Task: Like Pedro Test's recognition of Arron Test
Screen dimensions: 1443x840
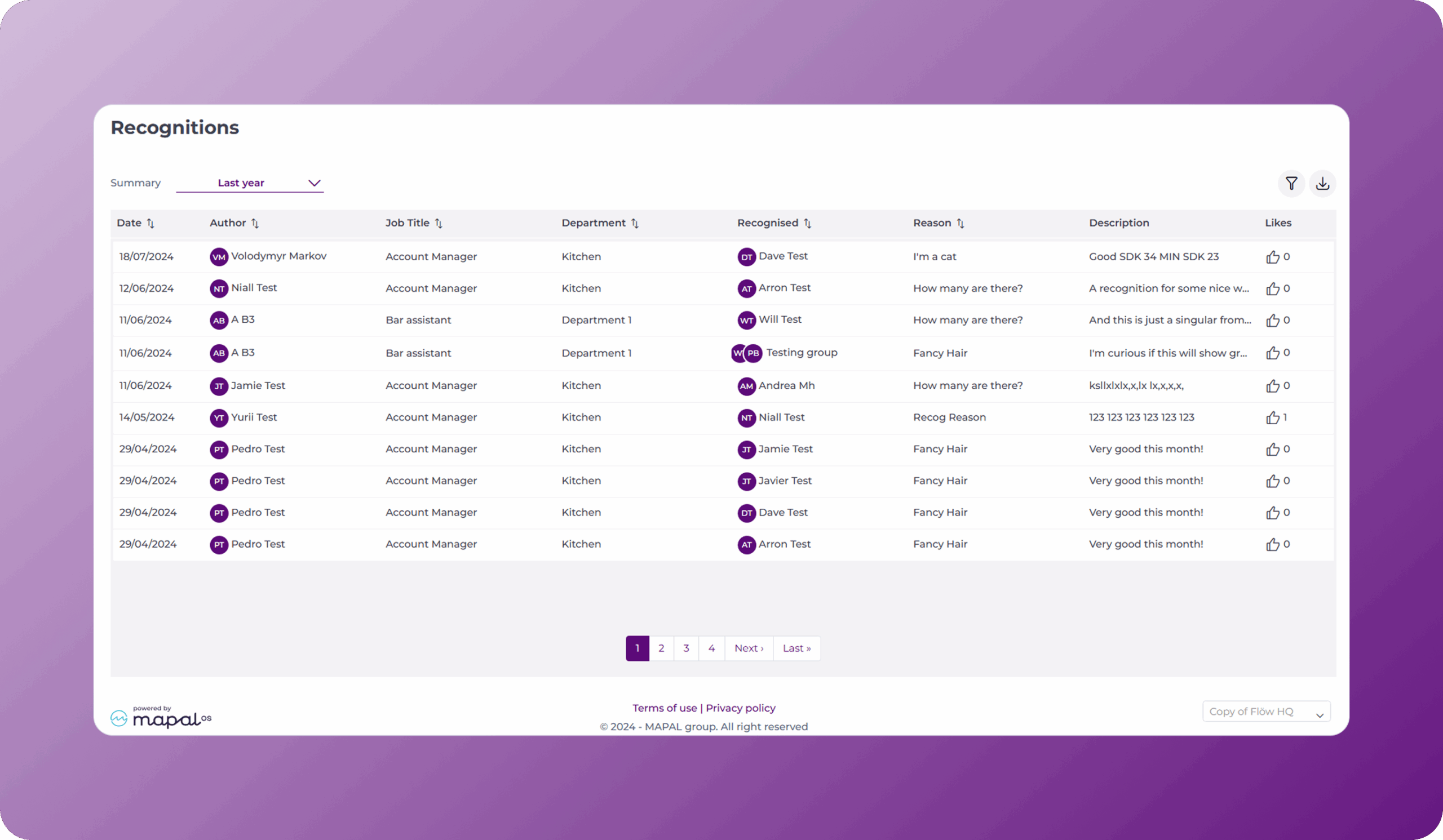Action: [x=1272, y=544]
